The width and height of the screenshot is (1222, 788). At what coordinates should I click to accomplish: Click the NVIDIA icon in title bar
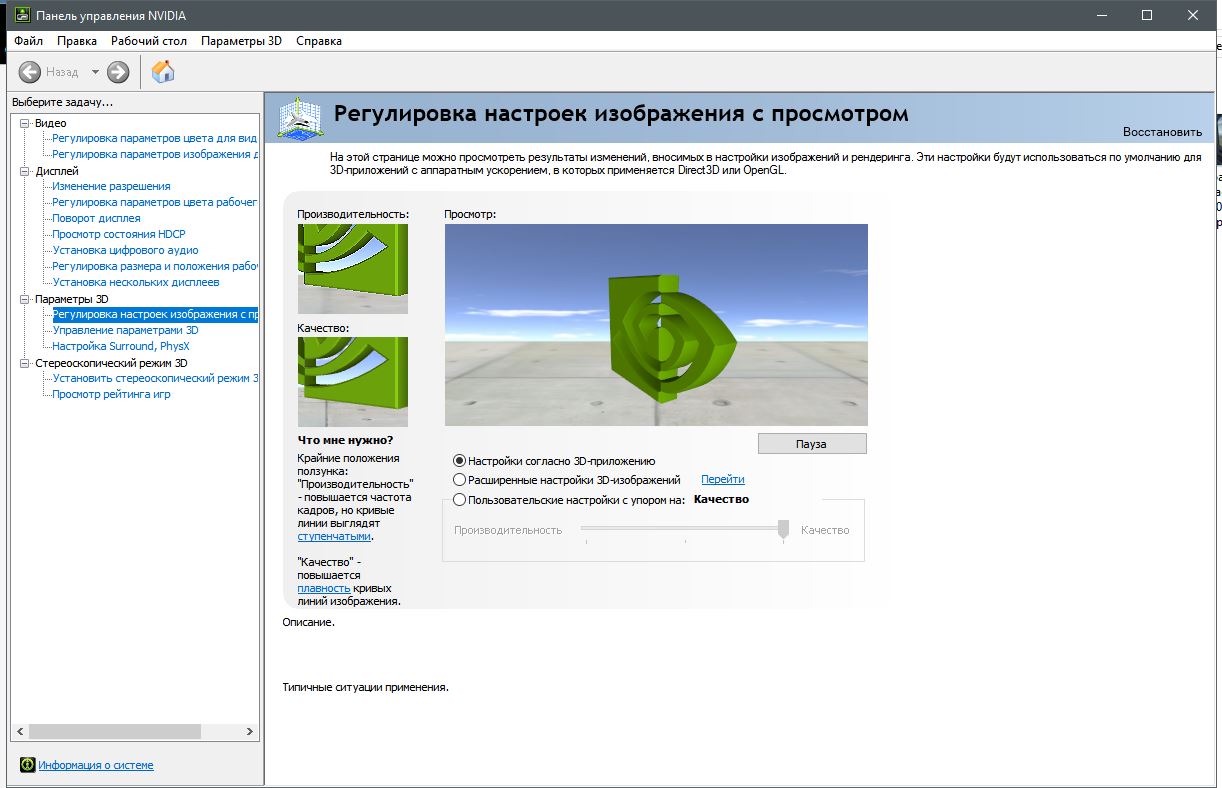point(22,15)
